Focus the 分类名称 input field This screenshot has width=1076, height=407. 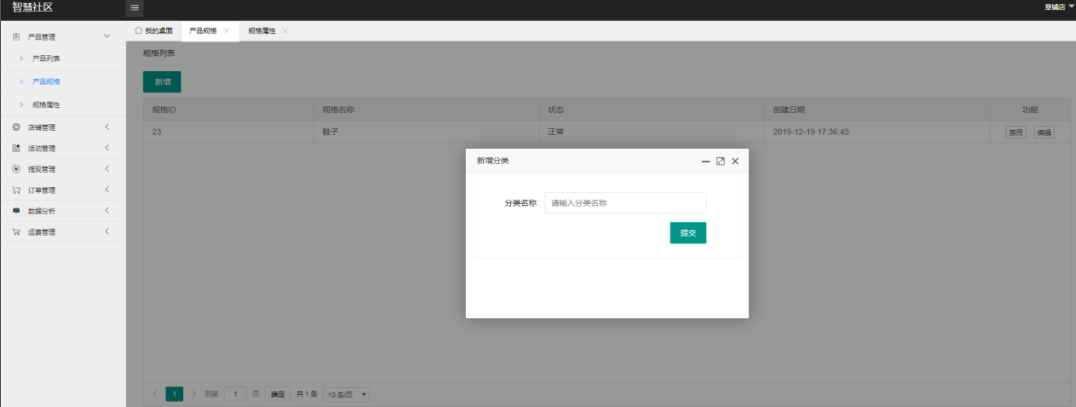625,203
